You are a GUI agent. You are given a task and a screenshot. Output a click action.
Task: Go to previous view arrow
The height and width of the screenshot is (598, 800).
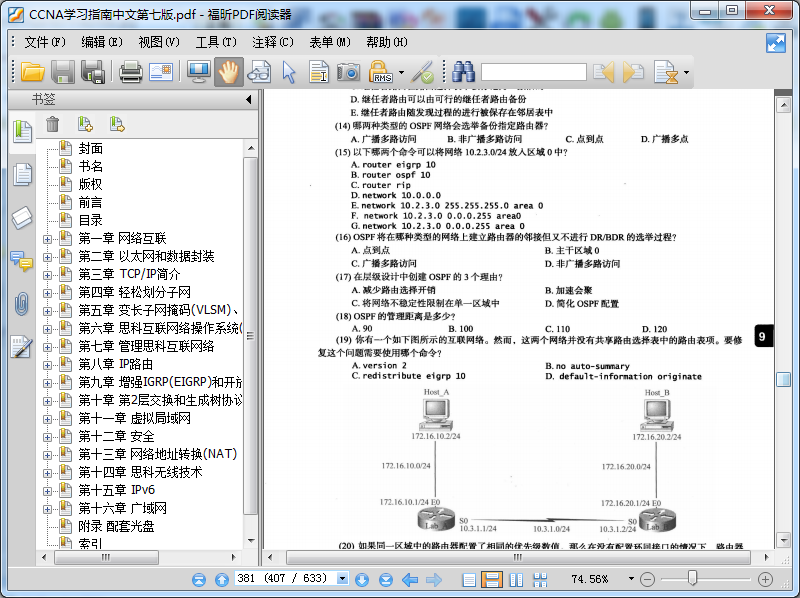410,580
